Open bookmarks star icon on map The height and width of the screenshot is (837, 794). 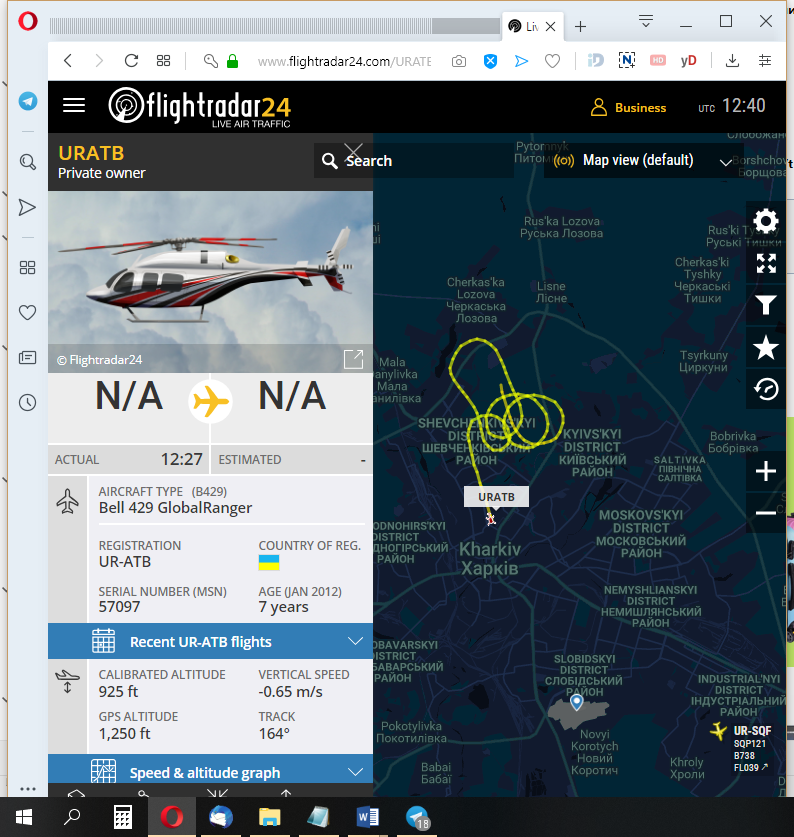766,348
